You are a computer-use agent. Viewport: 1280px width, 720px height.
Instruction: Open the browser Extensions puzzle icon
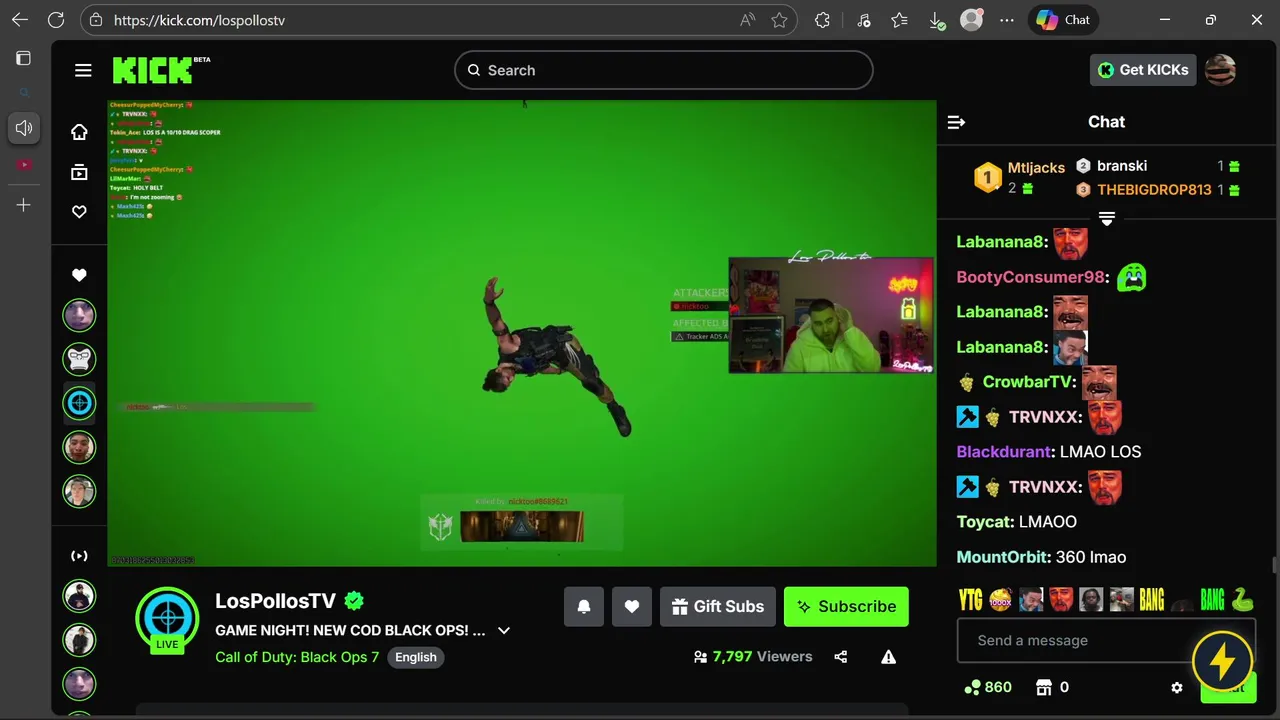click(x=822, y=20)
